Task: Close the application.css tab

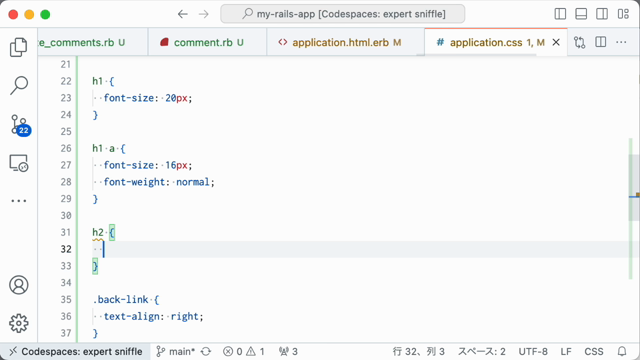Action: (x=556, y=42)
